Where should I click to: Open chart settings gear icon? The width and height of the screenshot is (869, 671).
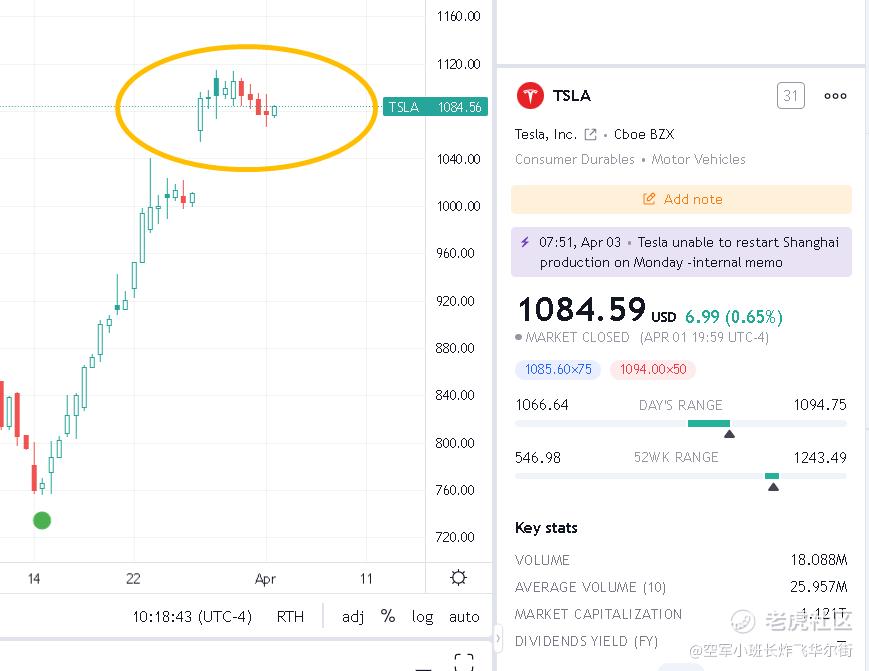[x=458, y=578]
